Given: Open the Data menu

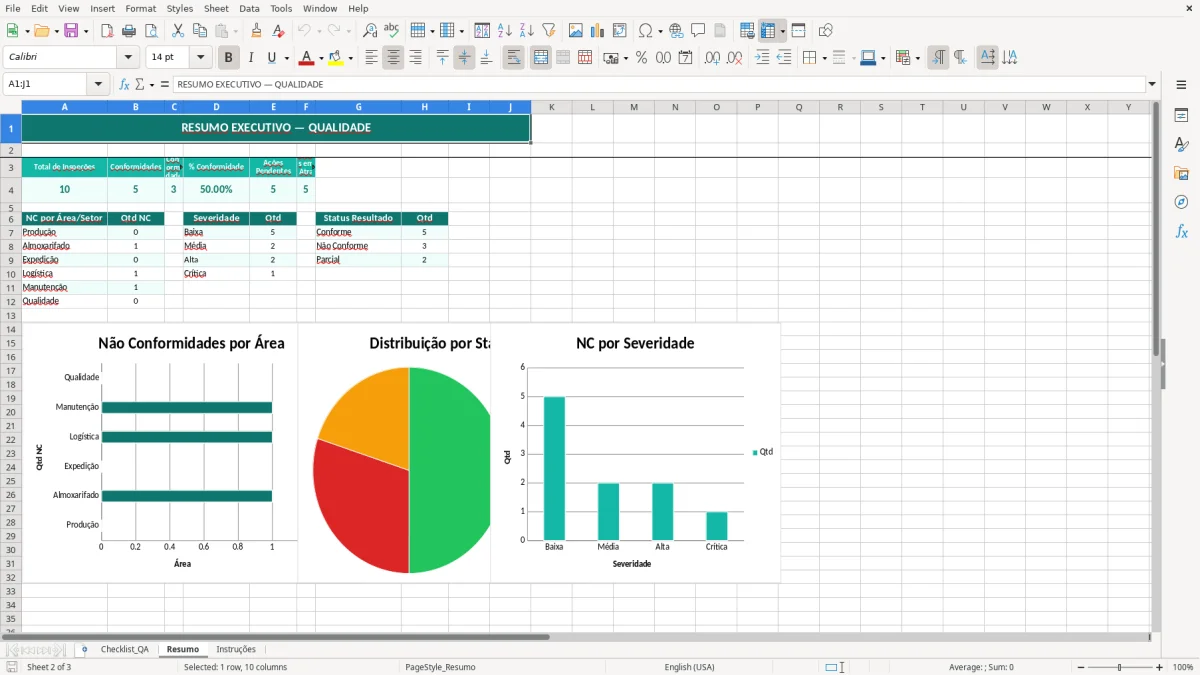Looking at the screenshot, I should (x=249, y=8).
